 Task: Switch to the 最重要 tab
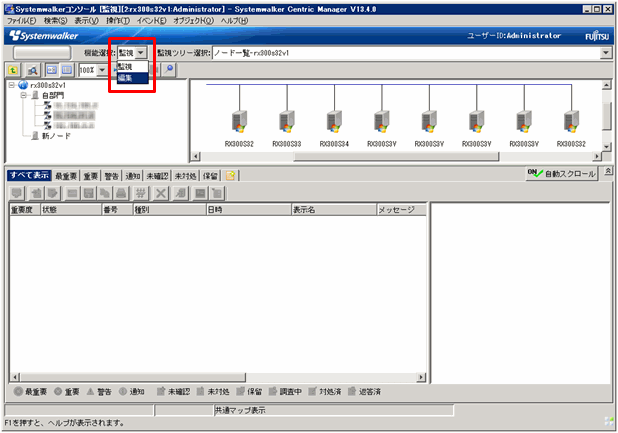pyautogui.click(x=66, y=175)
